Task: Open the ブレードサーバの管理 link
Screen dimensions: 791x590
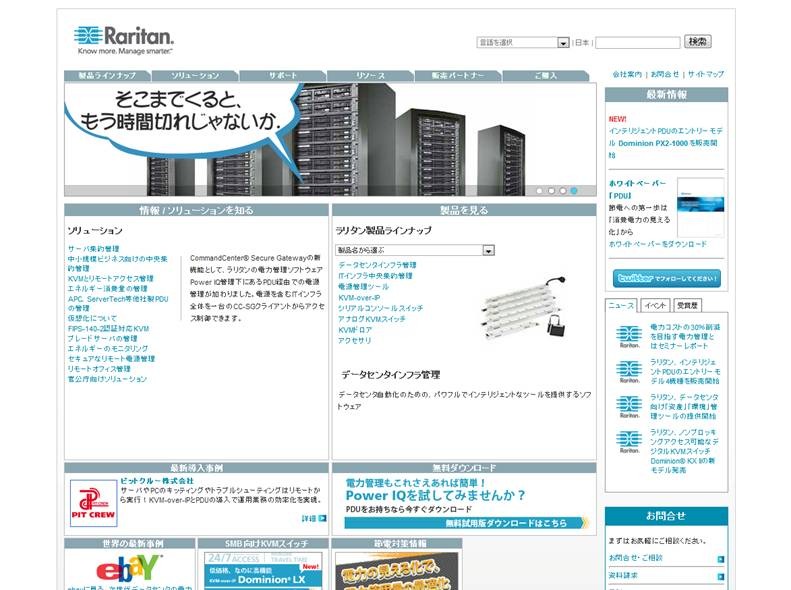Action: point(102,338)
